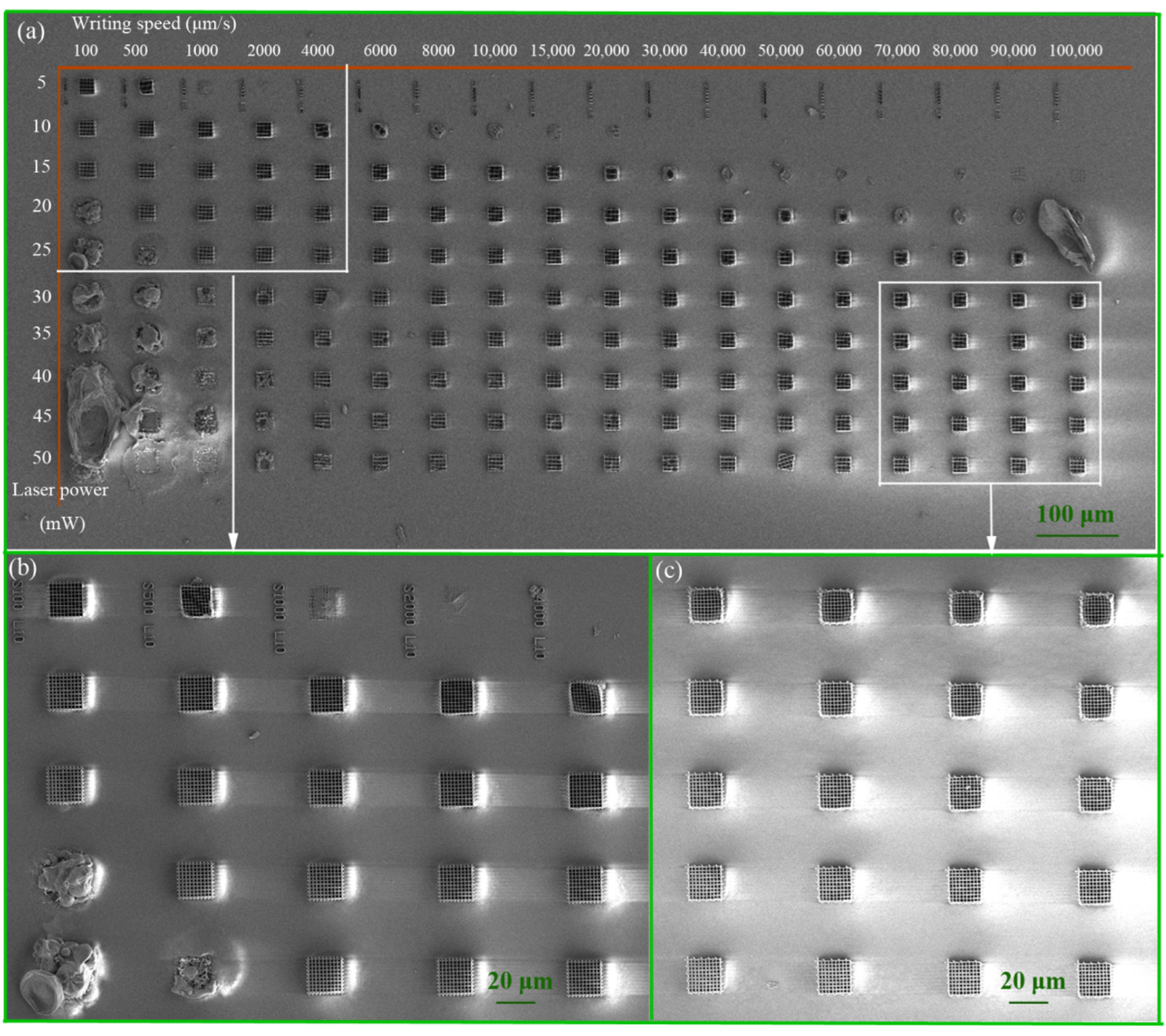Click the '50,000' writing speed column header
This screenshot has height=1036, width=1166.
781,51
